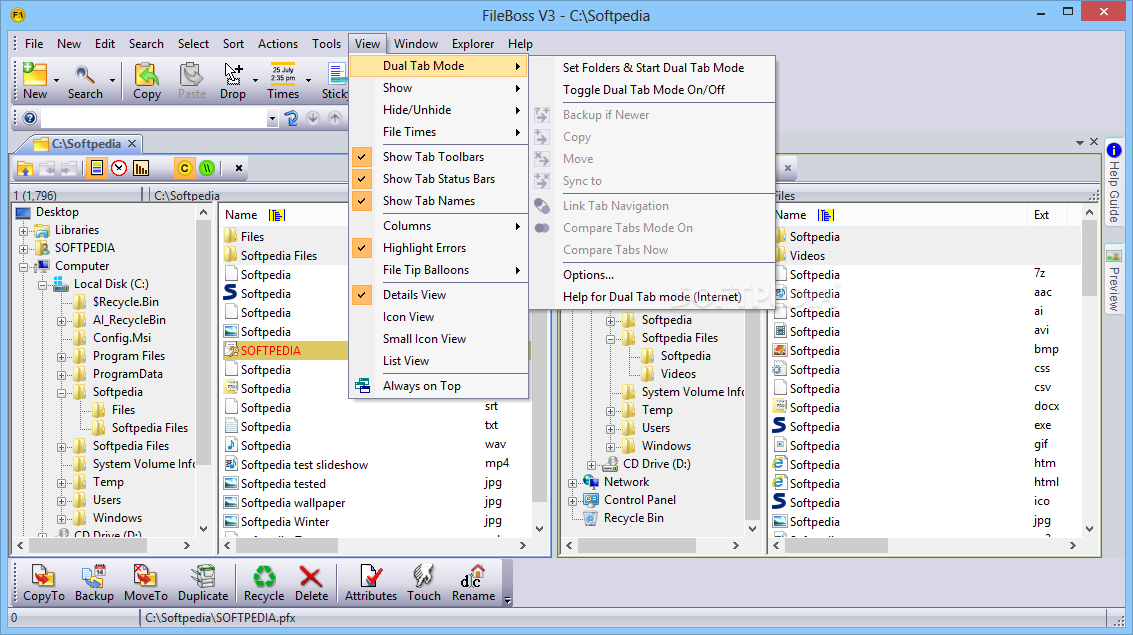Click the New toolbar icon
1133x635 pixels.
35,81
